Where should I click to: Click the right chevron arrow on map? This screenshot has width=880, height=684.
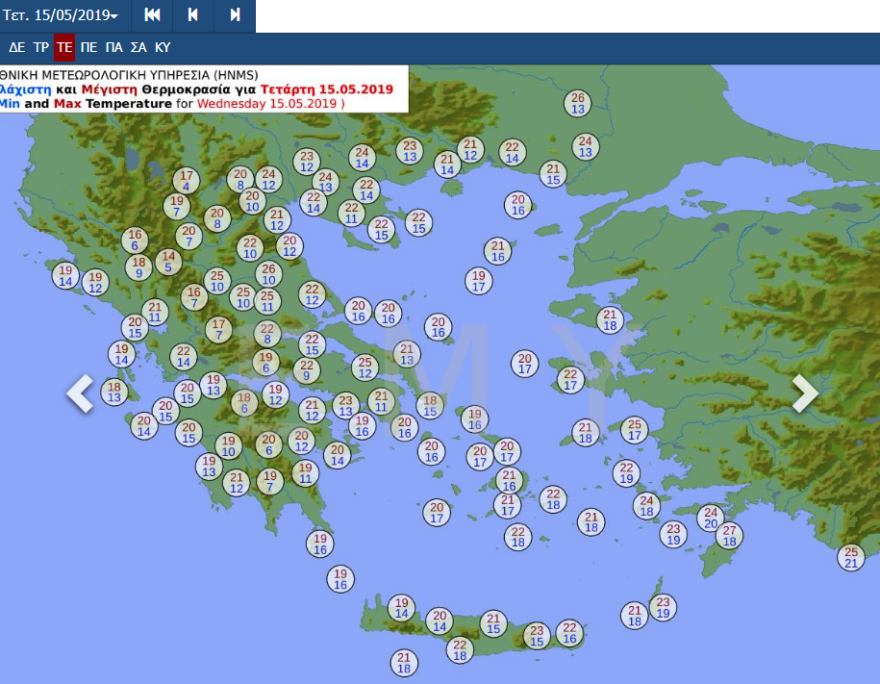pos(805,393)
